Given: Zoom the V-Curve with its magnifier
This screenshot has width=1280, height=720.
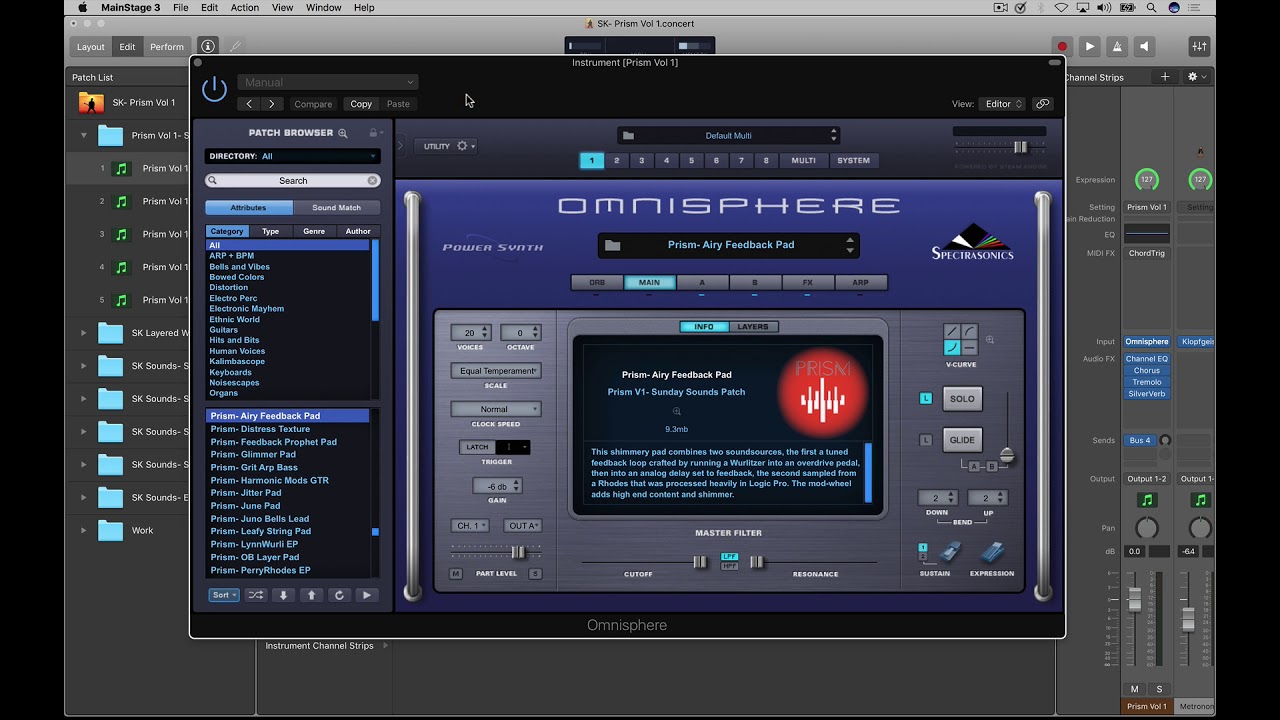Looking at the screenshot, I should pyautogui.click(x=990, y=340).
